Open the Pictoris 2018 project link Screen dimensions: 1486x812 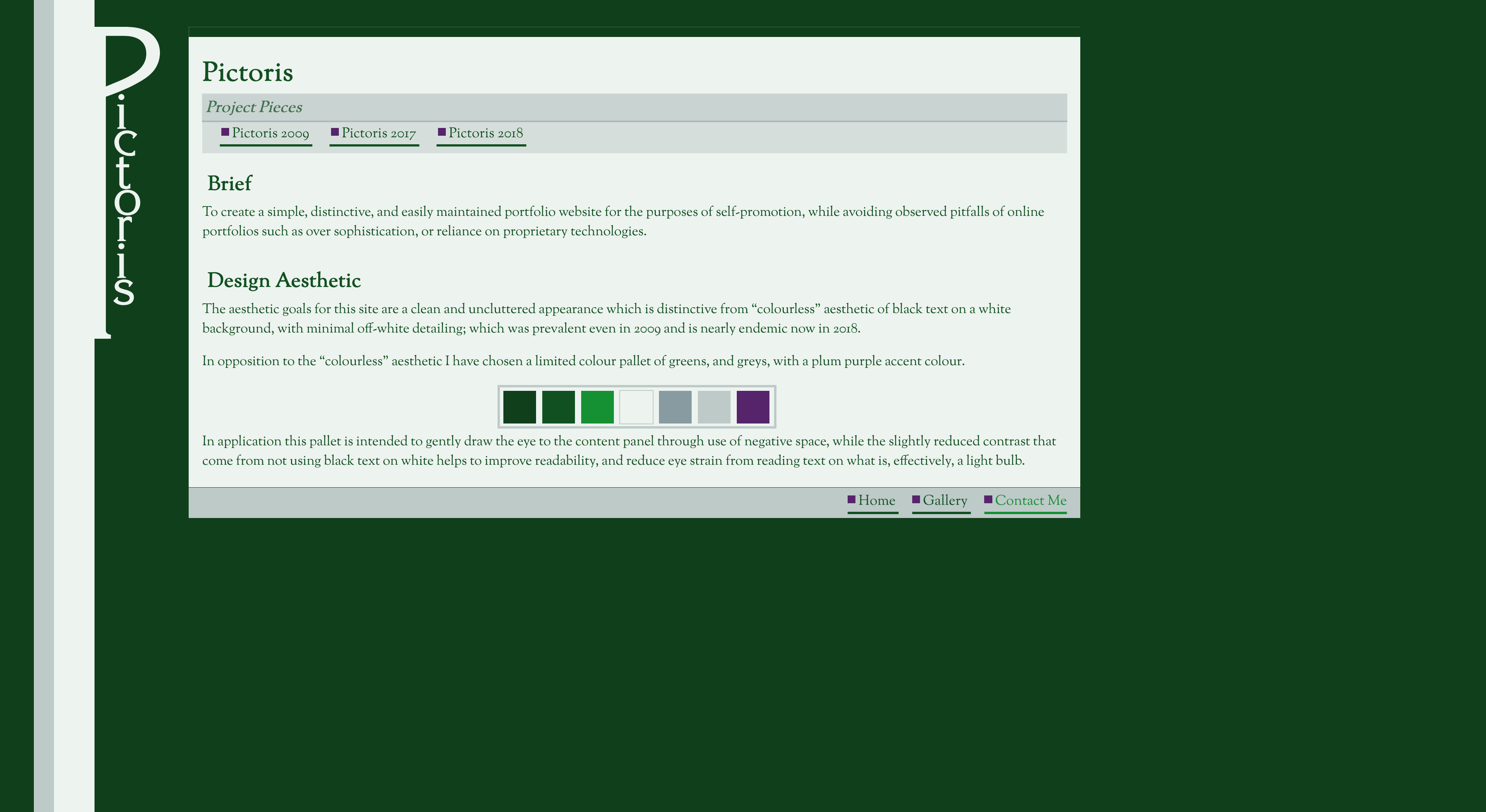(486, 133)
